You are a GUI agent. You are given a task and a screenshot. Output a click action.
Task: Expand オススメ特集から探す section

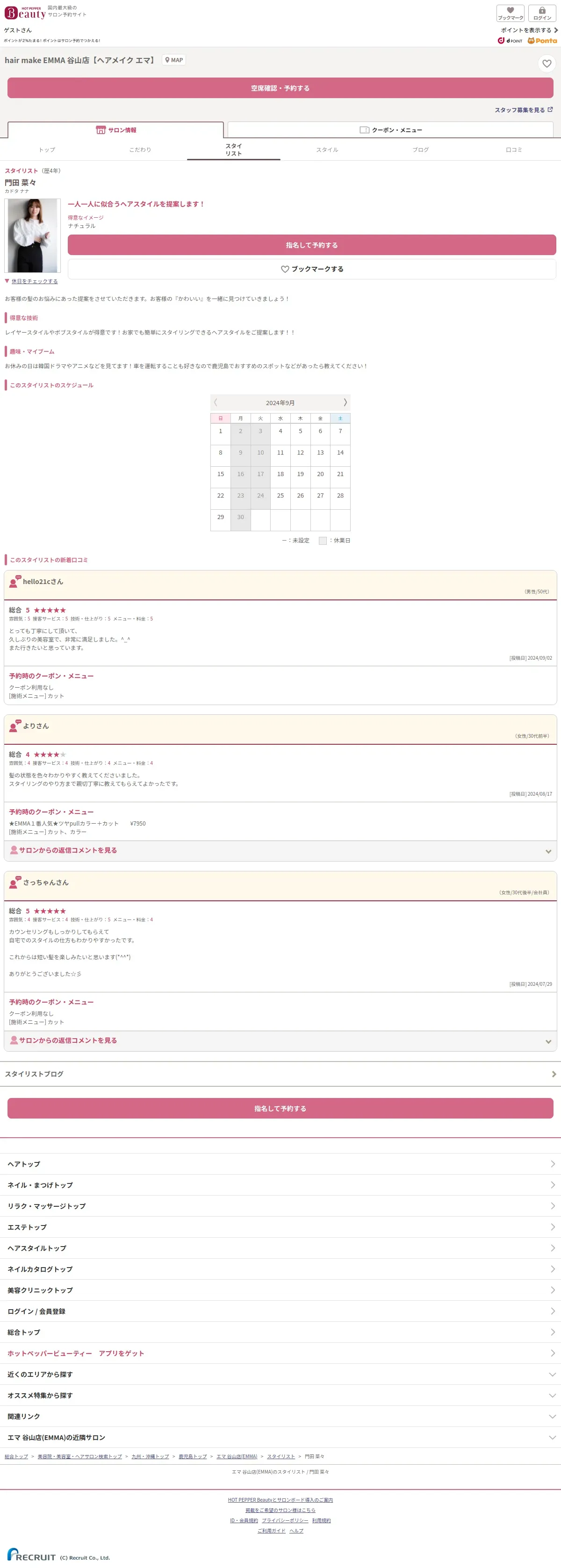coord(280,1395)
